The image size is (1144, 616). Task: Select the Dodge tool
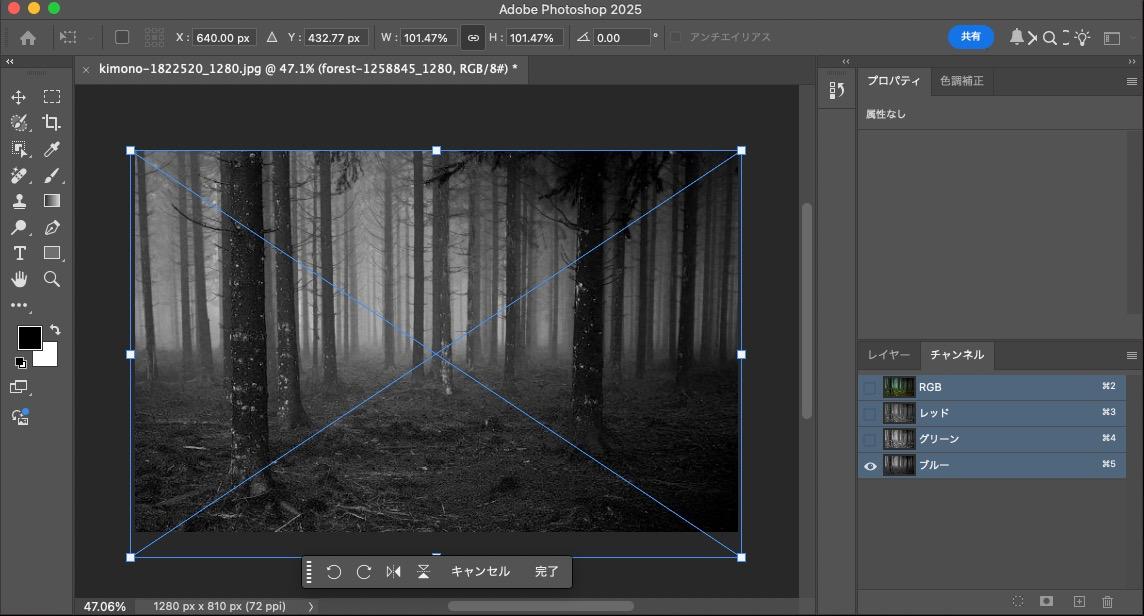[x=19, y=228]
